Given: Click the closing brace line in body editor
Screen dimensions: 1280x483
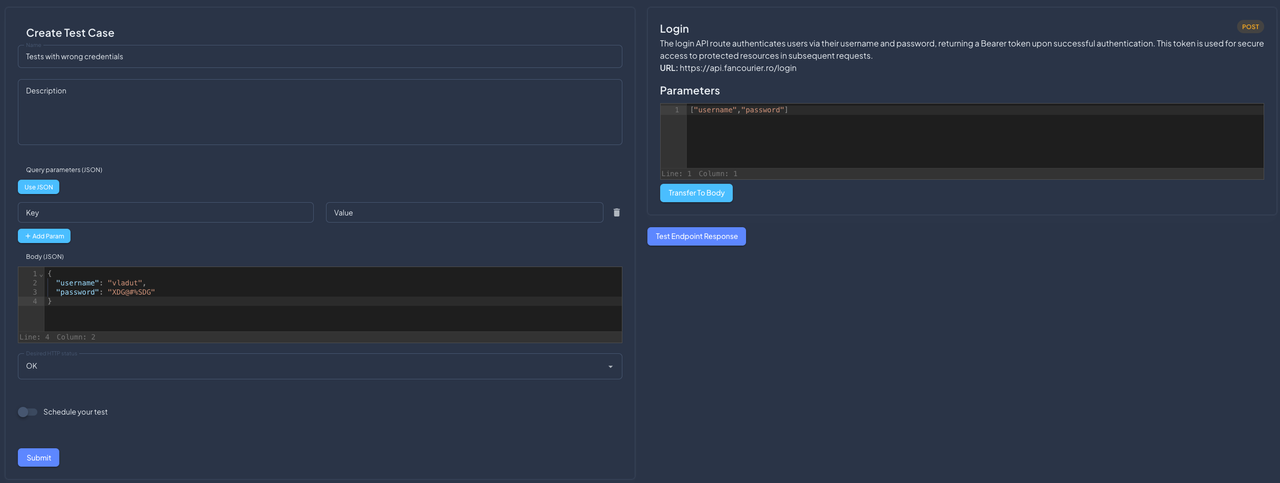Looking at the screenshot, I should [x=333, y=301].
